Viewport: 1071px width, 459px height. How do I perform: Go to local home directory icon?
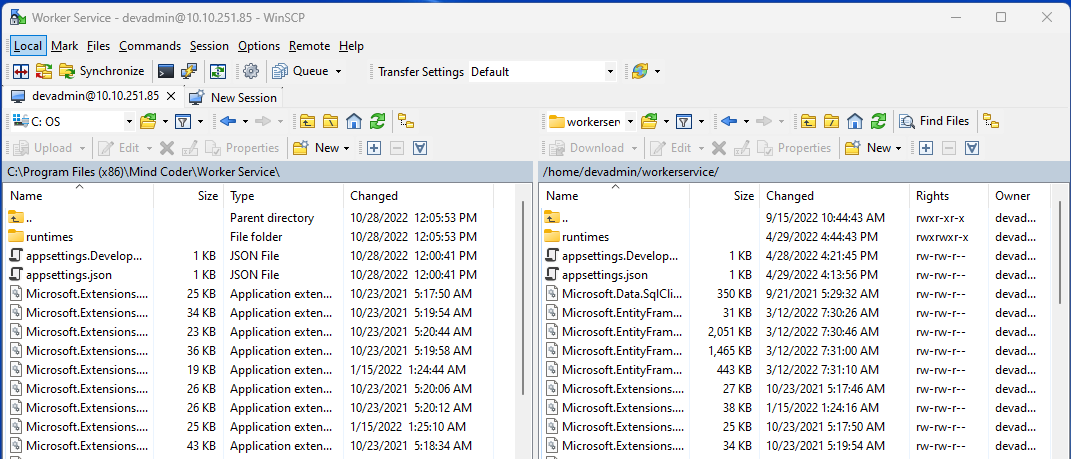pyautogui.click(x=354, y=122)
